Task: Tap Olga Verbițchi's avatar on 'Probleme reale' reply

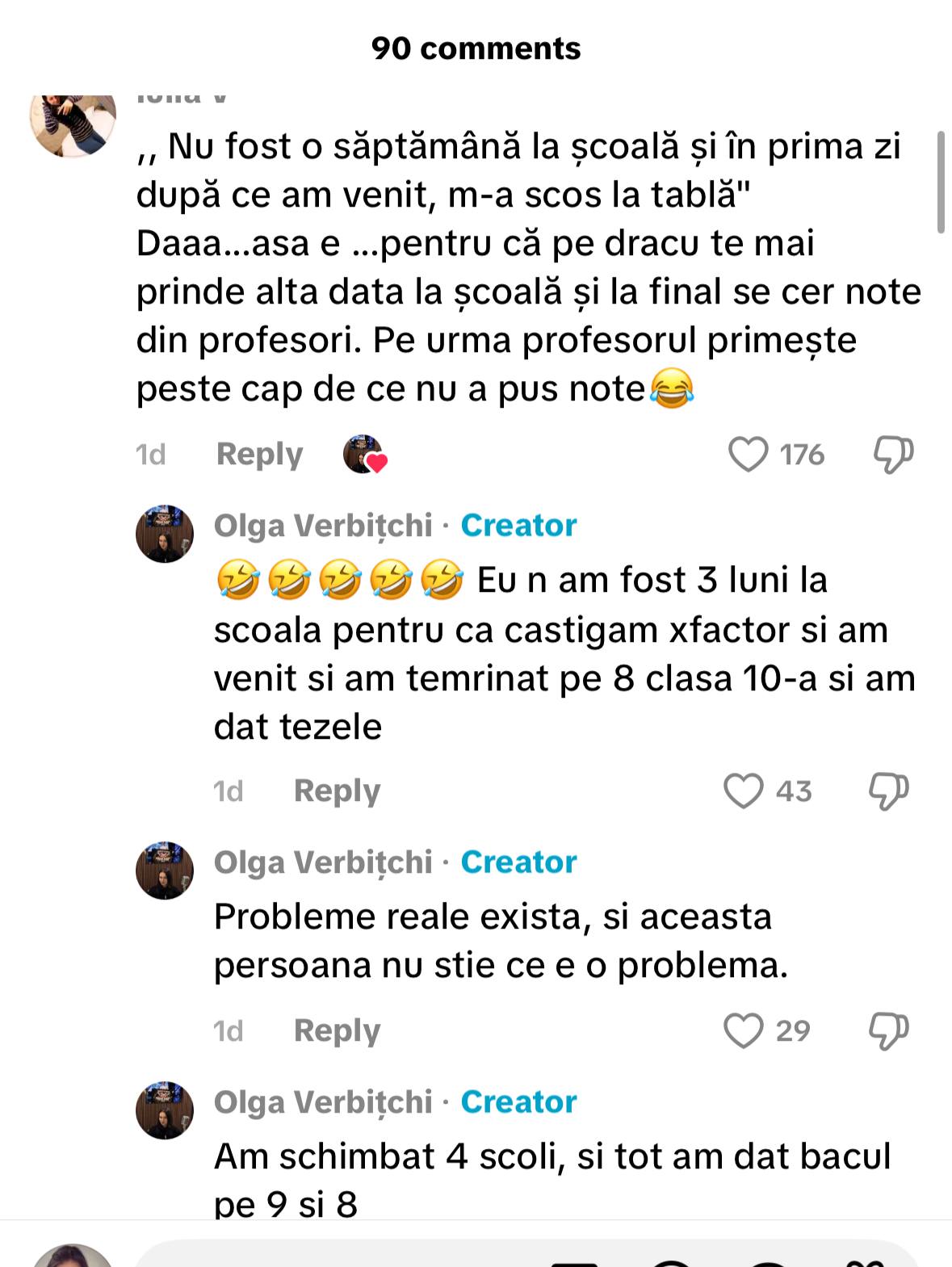Action: [165, 871]
